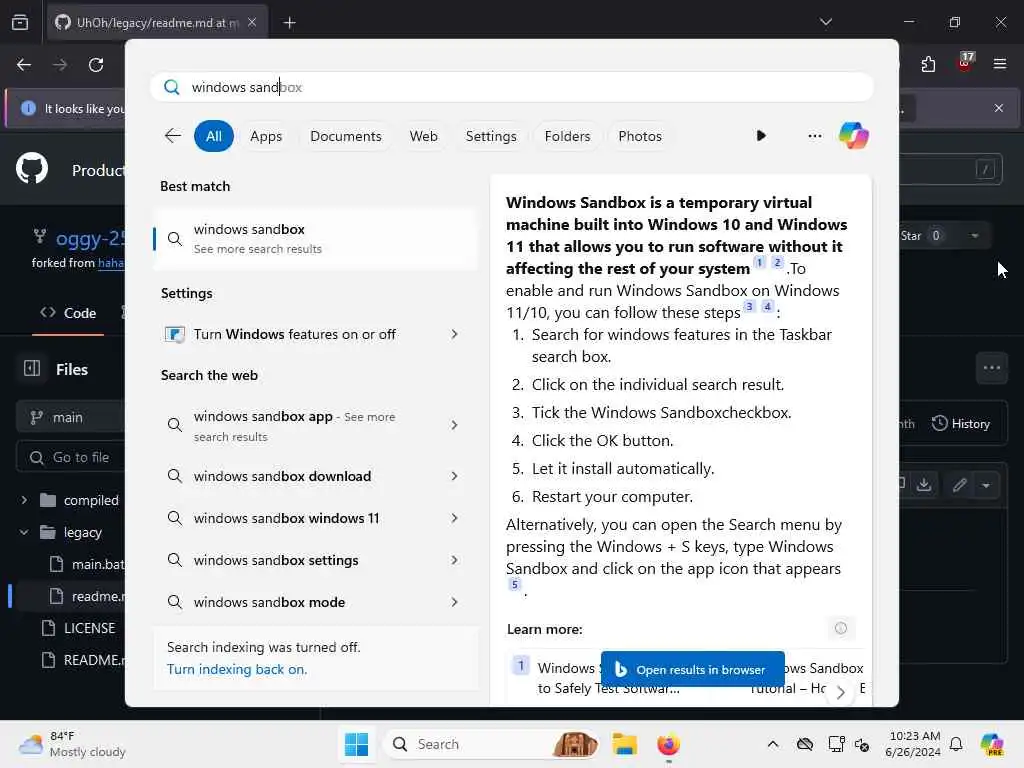The image size is (1024, 768).
Task: Expand Turn Windows features on or off result
Action: coord(455,334)
